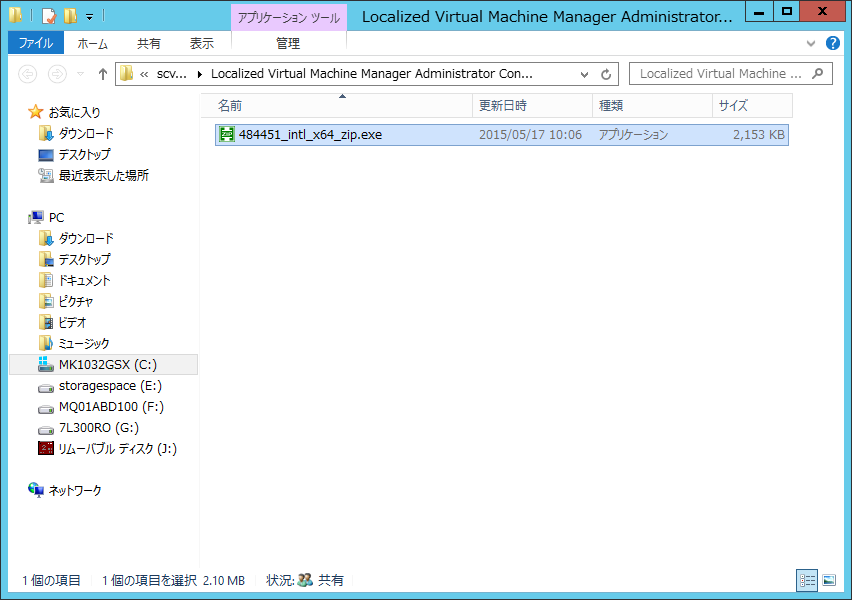The height and width of the screenshot is (600, 852).
Task: Select the アプリケーション ツール contextual tab
Action: (x=289, y=17)
